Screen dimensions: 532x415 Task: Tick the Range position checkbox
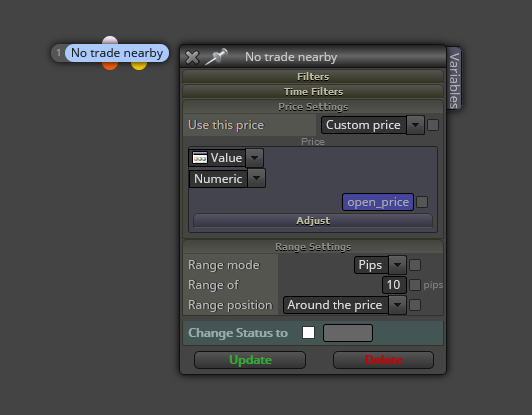415,305
